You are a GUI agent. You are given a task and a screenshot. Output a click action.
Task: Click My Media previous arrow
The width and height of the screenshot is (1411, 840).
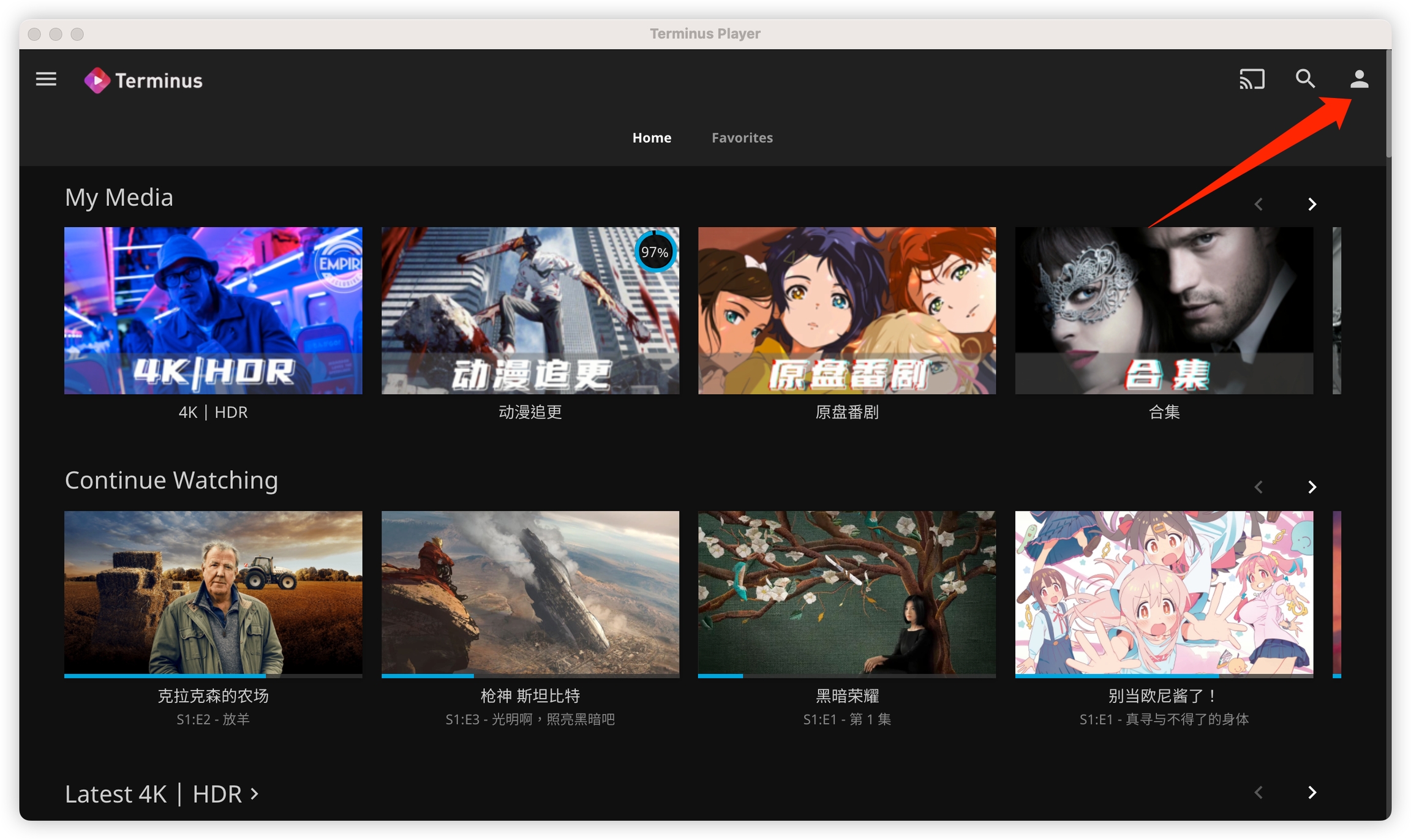1259,204
